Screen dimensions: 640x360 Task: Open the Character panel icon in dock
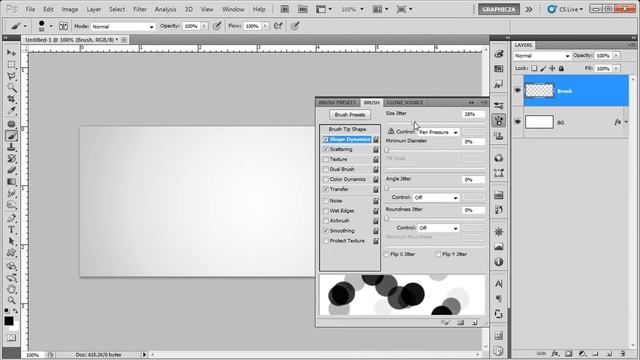(499, 283)
